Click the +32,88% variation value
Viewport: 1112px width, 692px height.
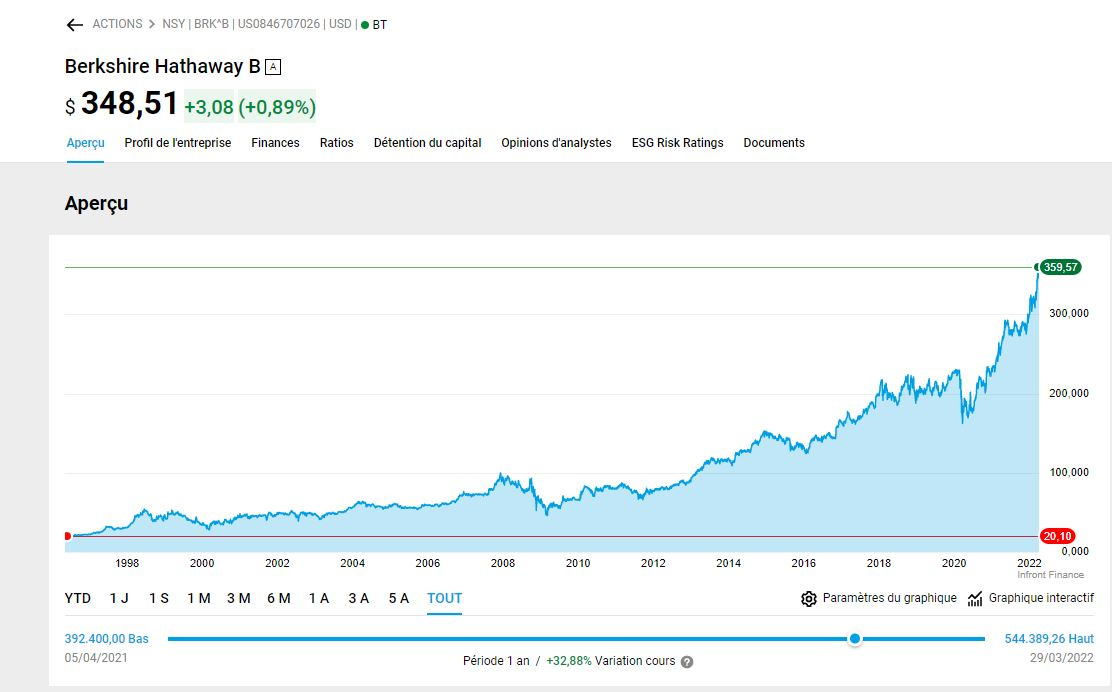coord(569,661)
